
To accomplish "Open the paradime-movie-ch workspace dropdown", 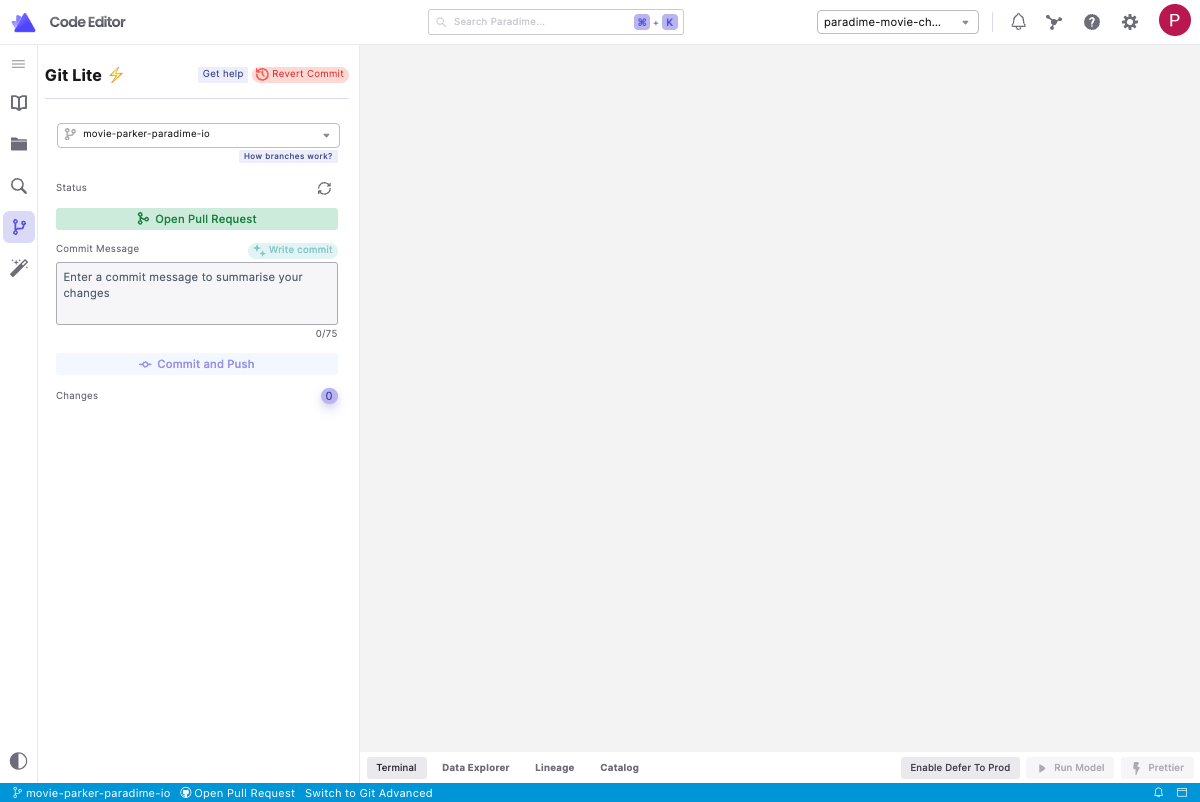I will [x=897, y=22].
